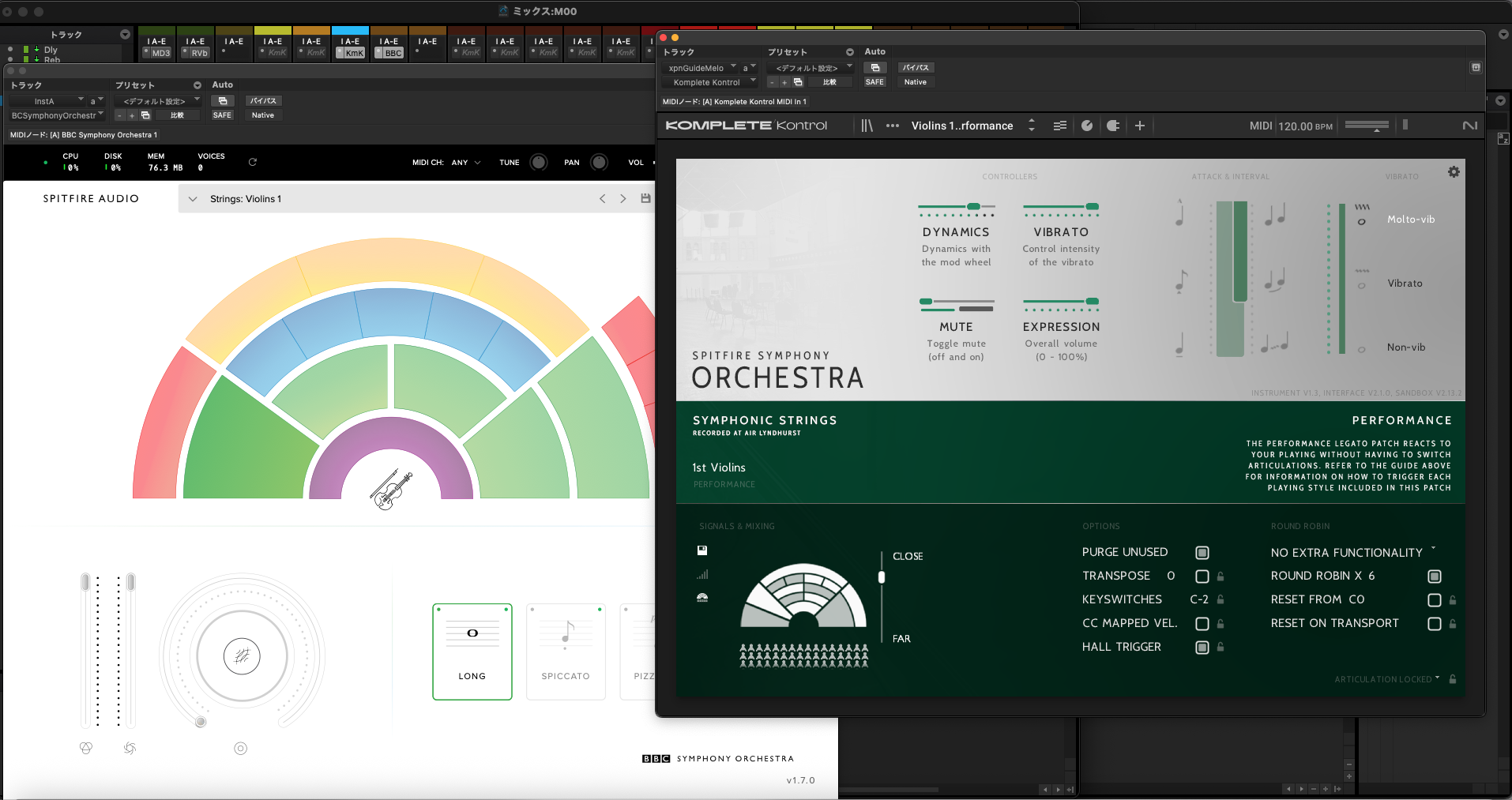Toggle HALL TRIGGER checkbox

(1202, 648)
